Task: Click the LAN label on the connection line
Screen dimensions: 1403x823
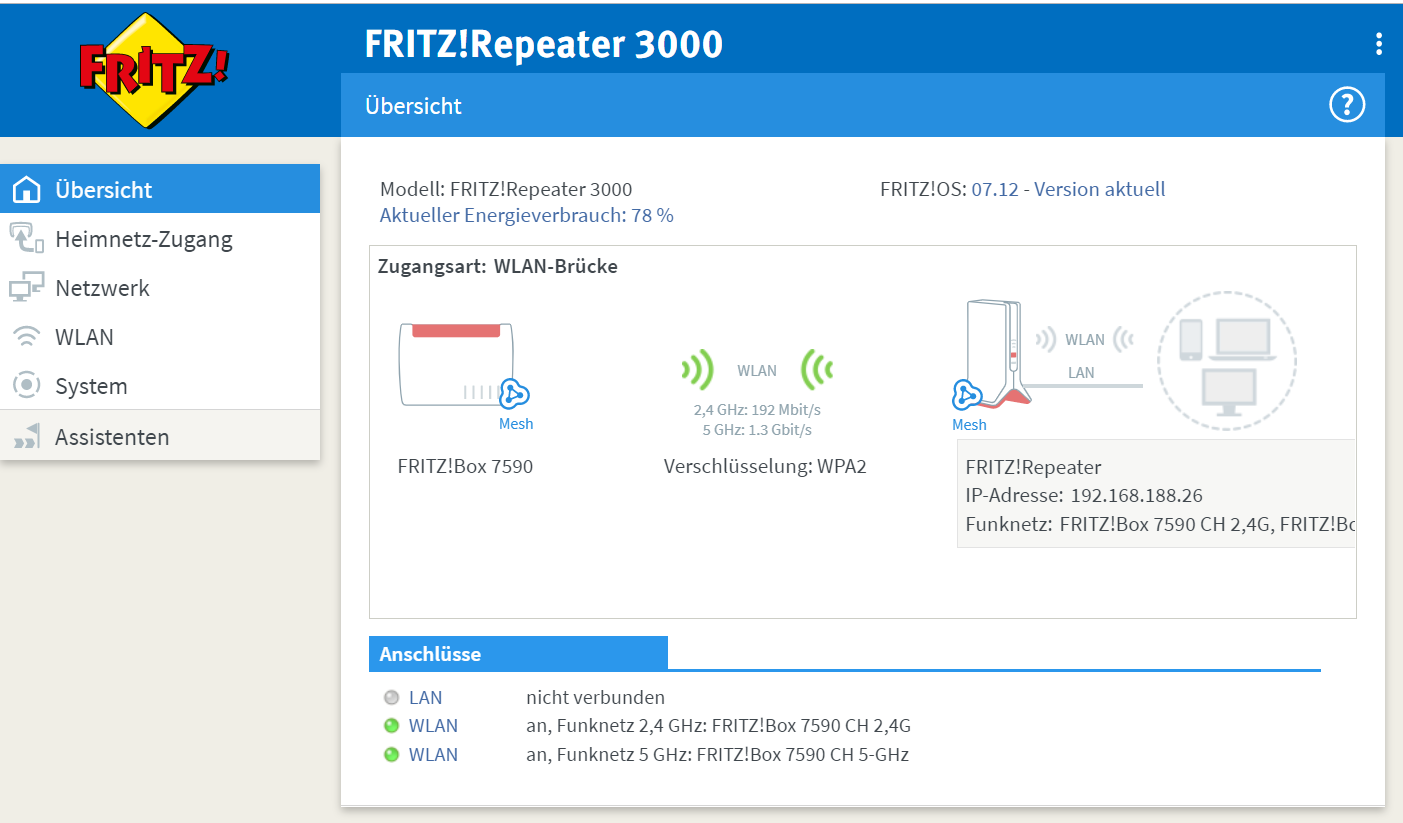Action: pyautogui.click(x=1081, y=373)
